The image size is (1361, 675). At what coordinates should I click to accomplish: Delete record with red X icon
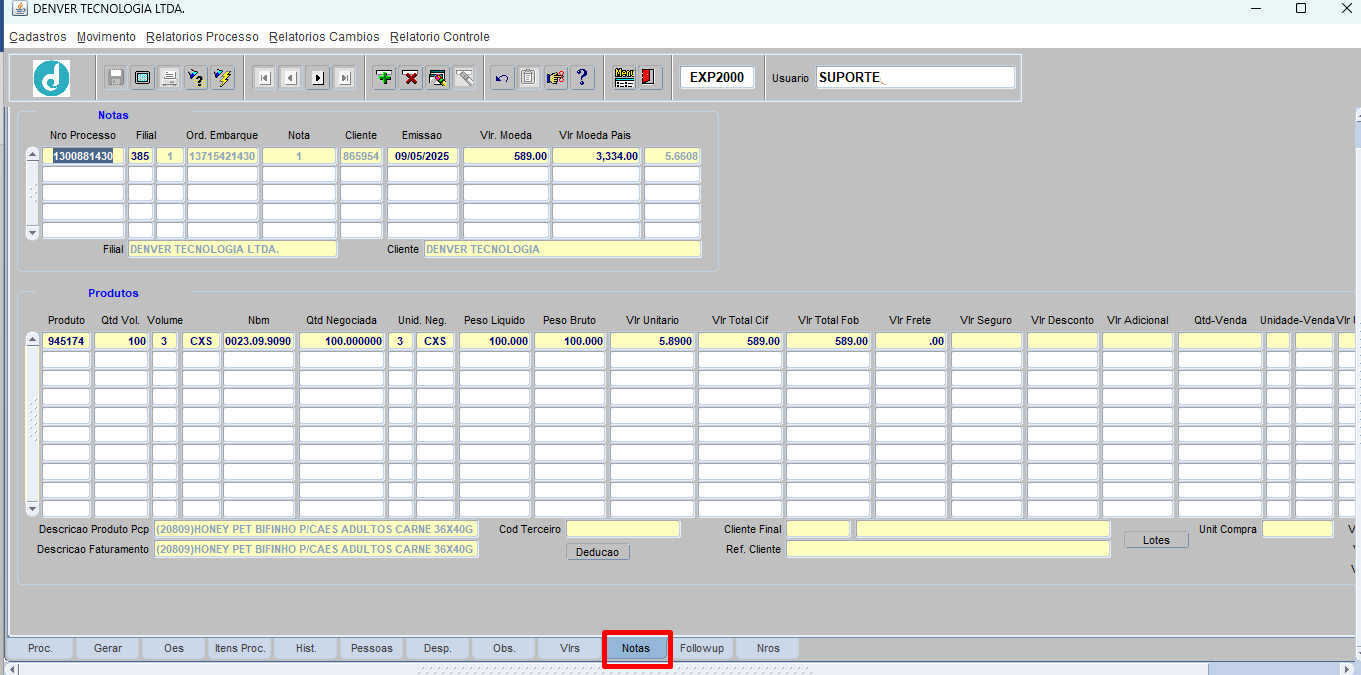(411, 78)
